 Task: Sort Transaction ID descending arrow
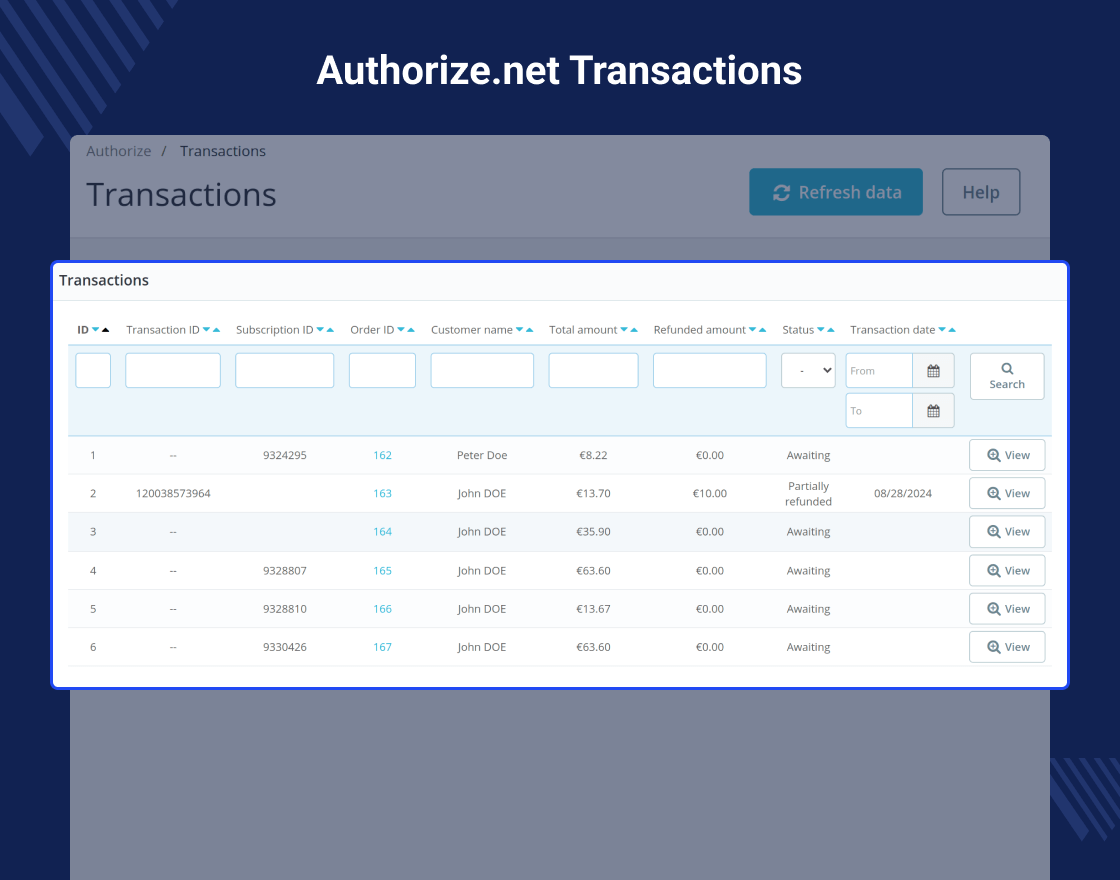(206, 330)
